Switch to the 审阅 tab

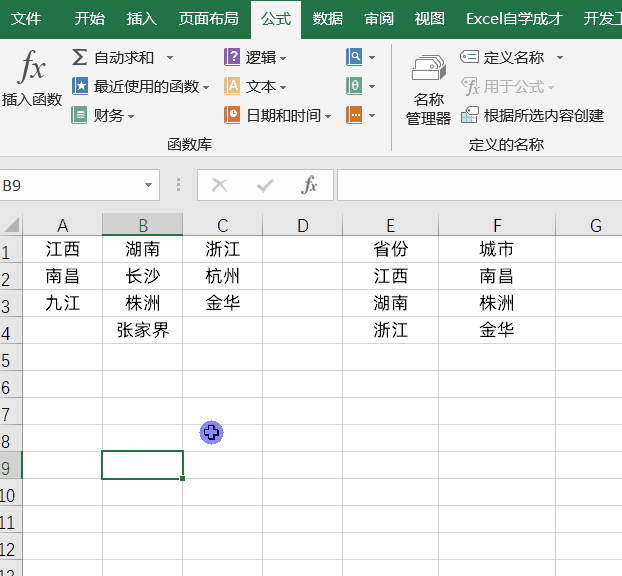[x=379, y=19]
